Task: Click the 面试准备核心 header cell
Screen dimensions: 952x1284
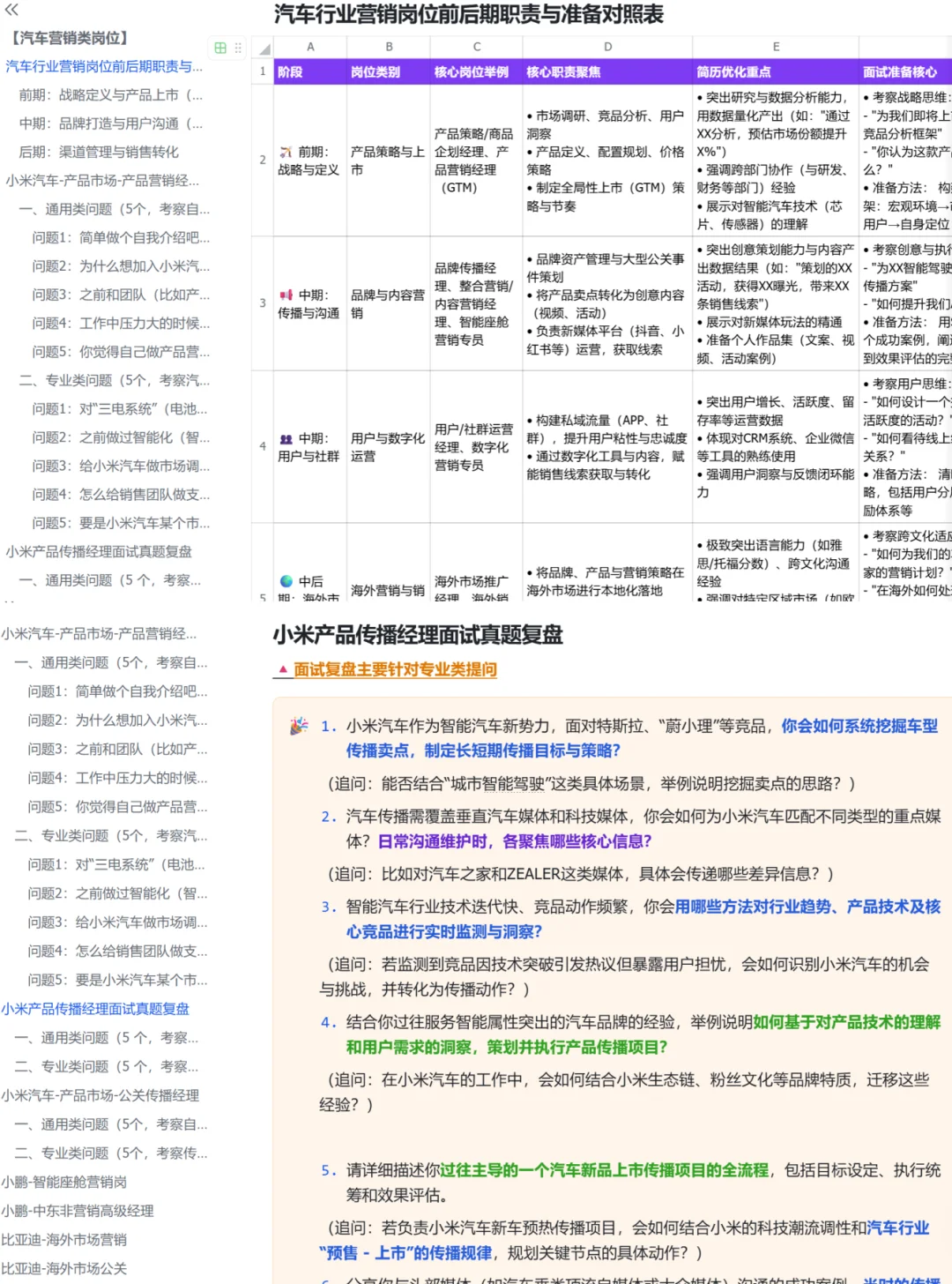Action: 905,71
